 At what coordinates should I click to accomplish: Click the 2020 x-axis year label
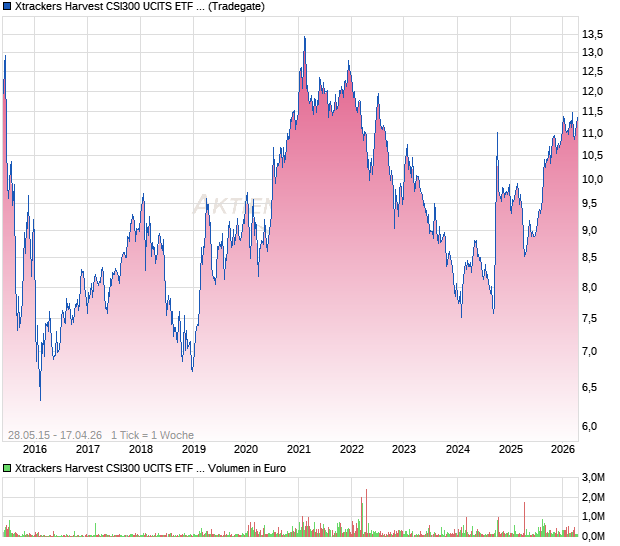(x=246, y=450)
